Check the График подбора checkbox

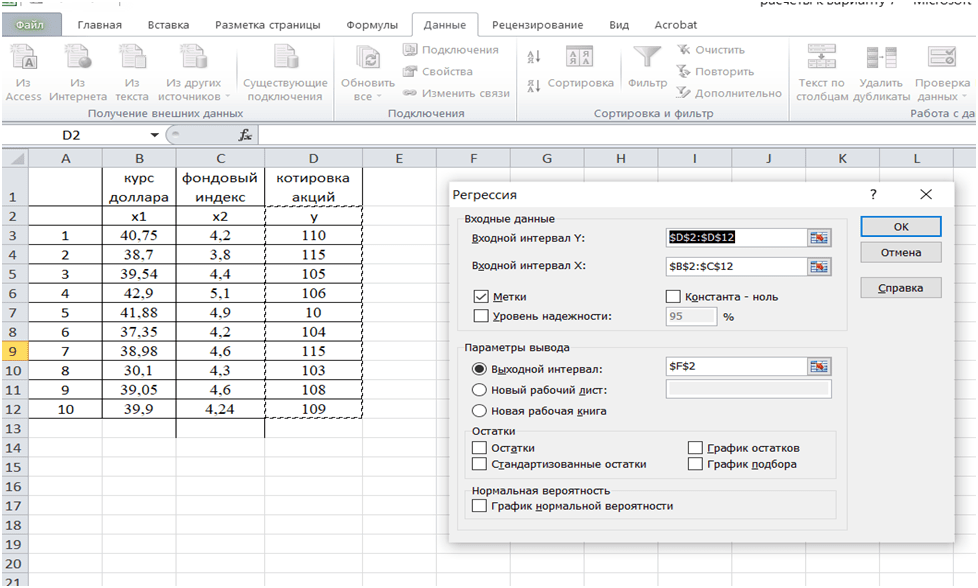(695, 464)
